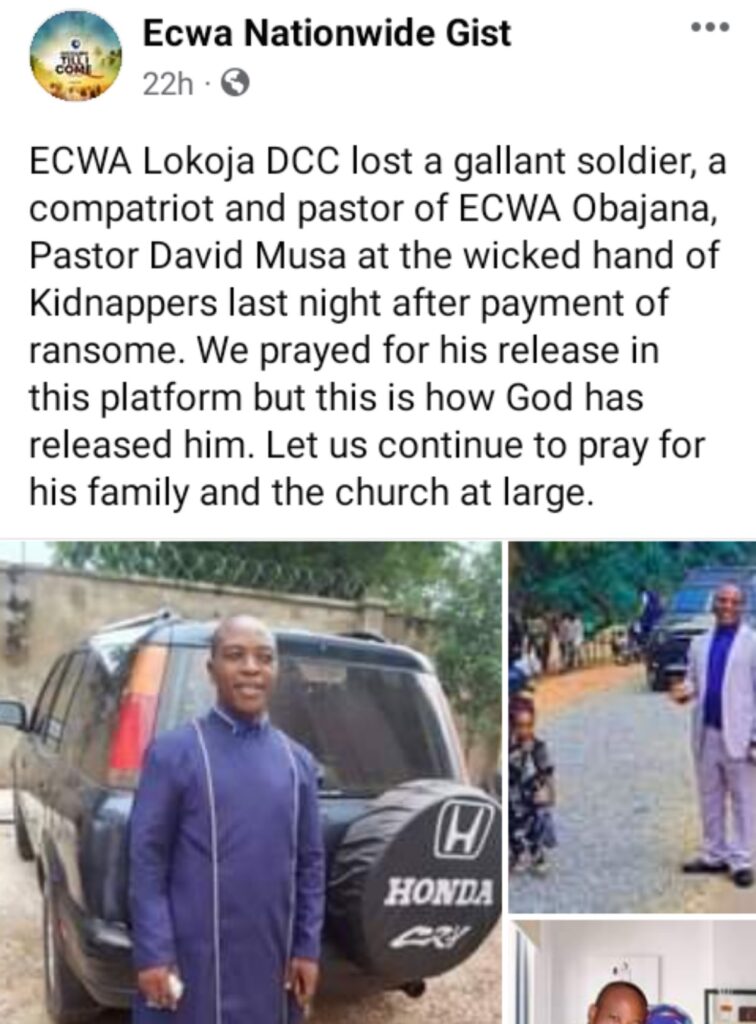Screen dimensions: 756x1024
Task: Open the 22h post timestamp
Action: 168,84
